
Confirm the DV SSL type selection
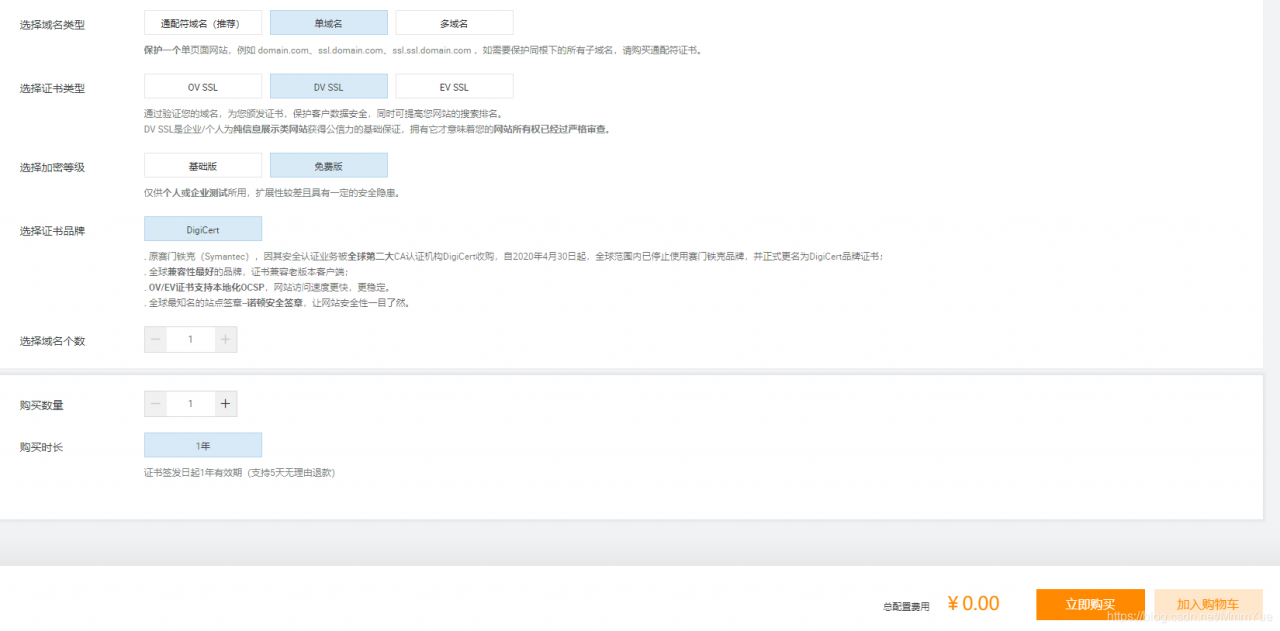pos(328,86)
